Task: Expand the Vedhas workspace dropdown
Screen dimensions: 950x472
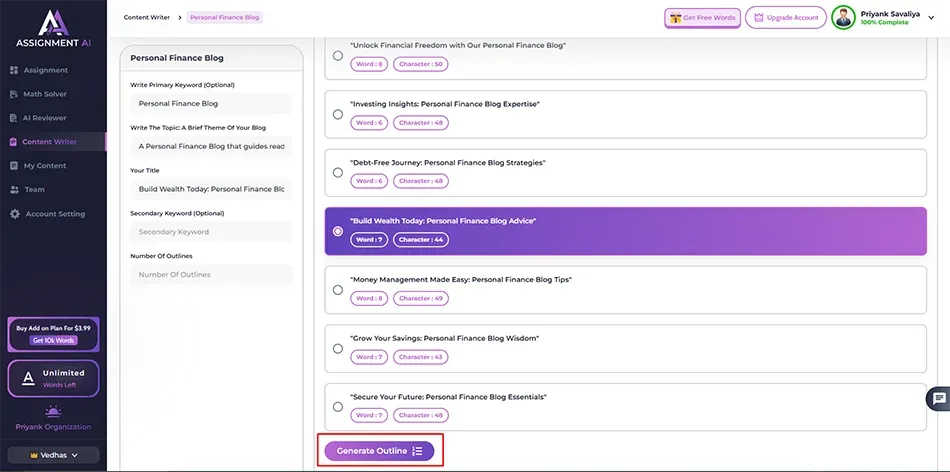Action: tap(53, 455)
